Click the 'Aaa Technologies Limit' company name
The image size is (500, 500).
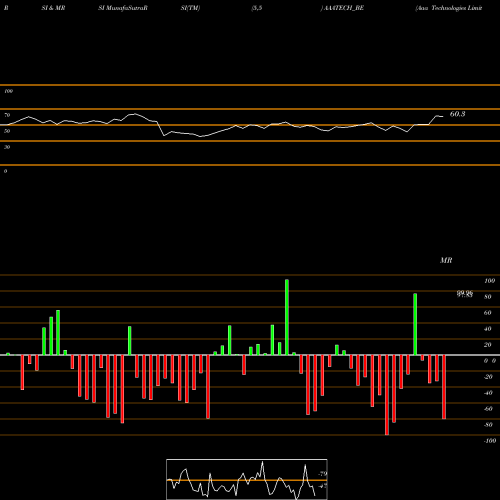[449, 8]
